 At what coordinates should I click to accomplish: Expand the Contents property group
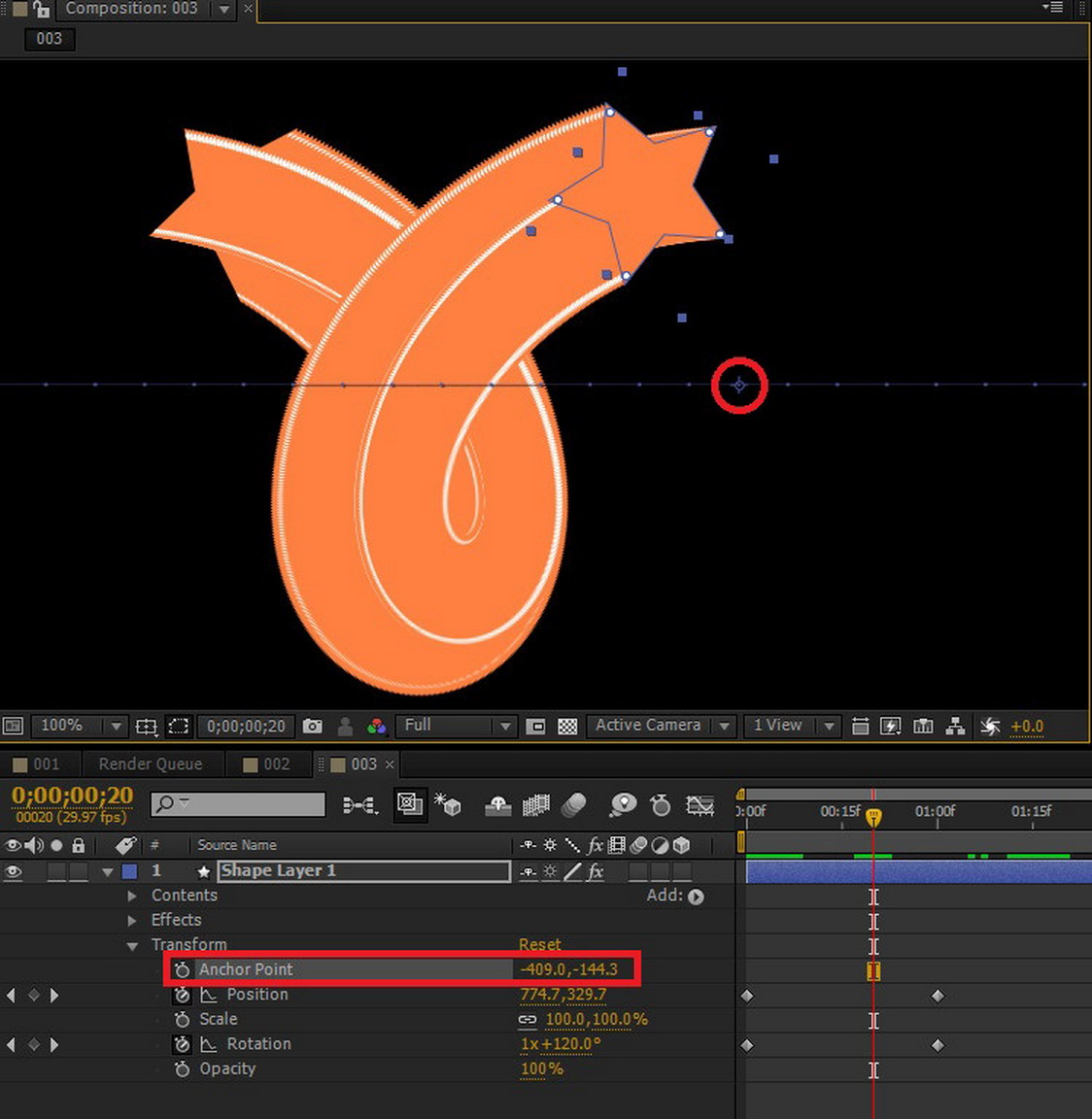132,896
